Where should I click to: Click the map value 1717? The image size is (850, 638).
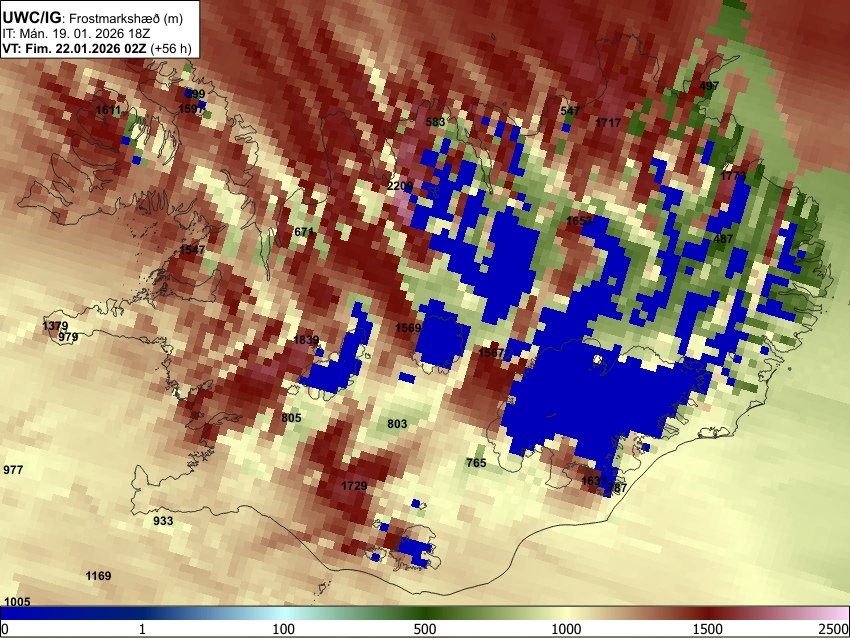point(608,123)
